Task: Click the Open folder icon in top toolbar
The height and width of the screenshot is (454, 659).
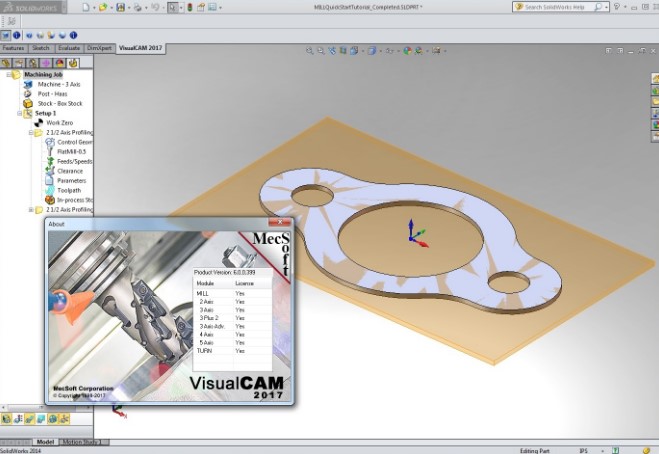Action: (x=103, y=7)
